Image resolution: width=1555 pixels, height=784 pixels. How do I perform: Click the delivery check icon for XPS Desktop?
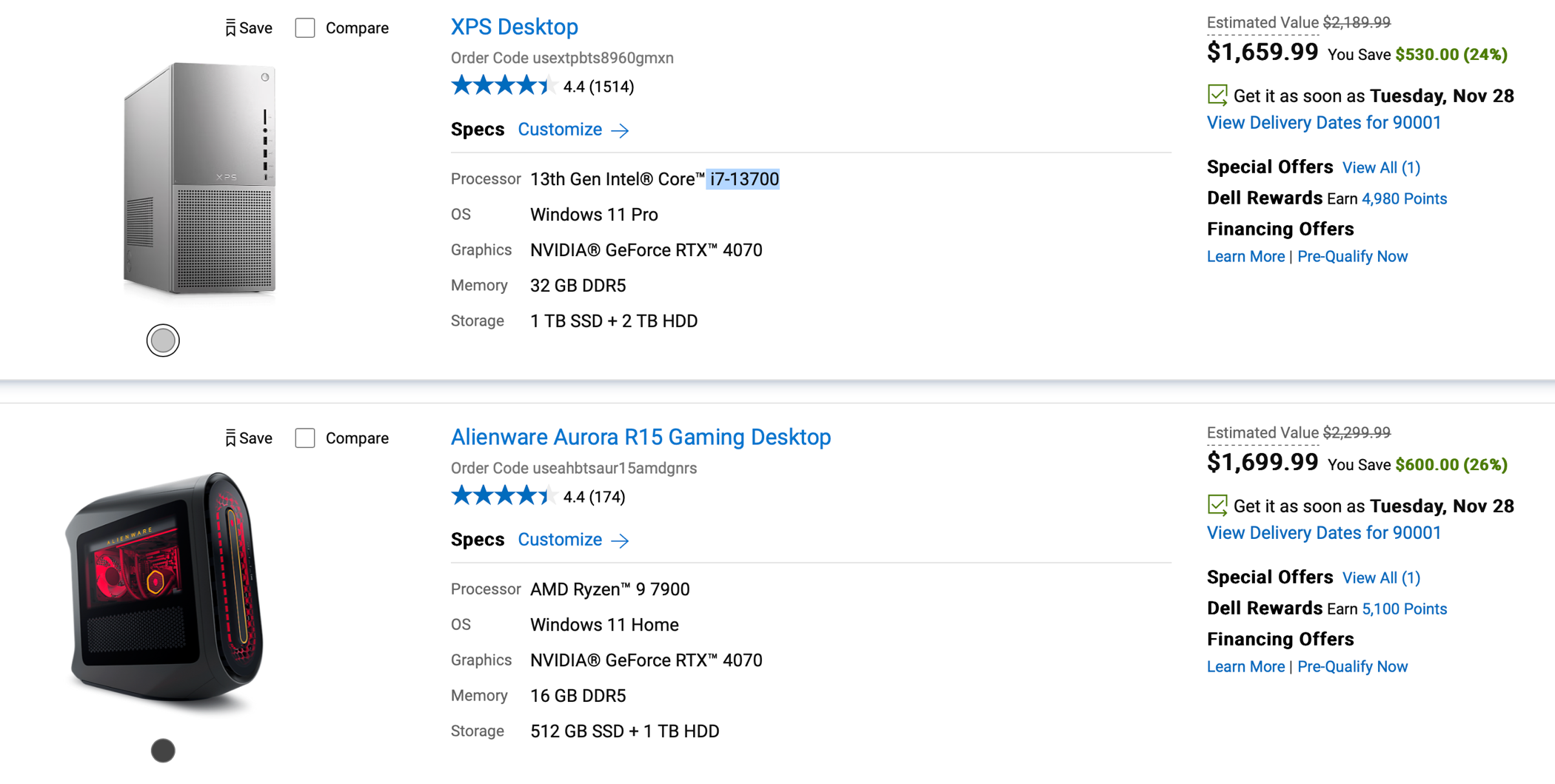1217,95
